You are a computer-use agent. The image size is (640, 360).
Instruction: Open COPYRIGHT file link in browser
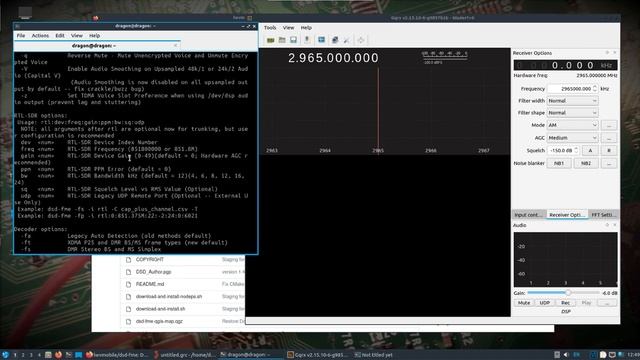150,260
